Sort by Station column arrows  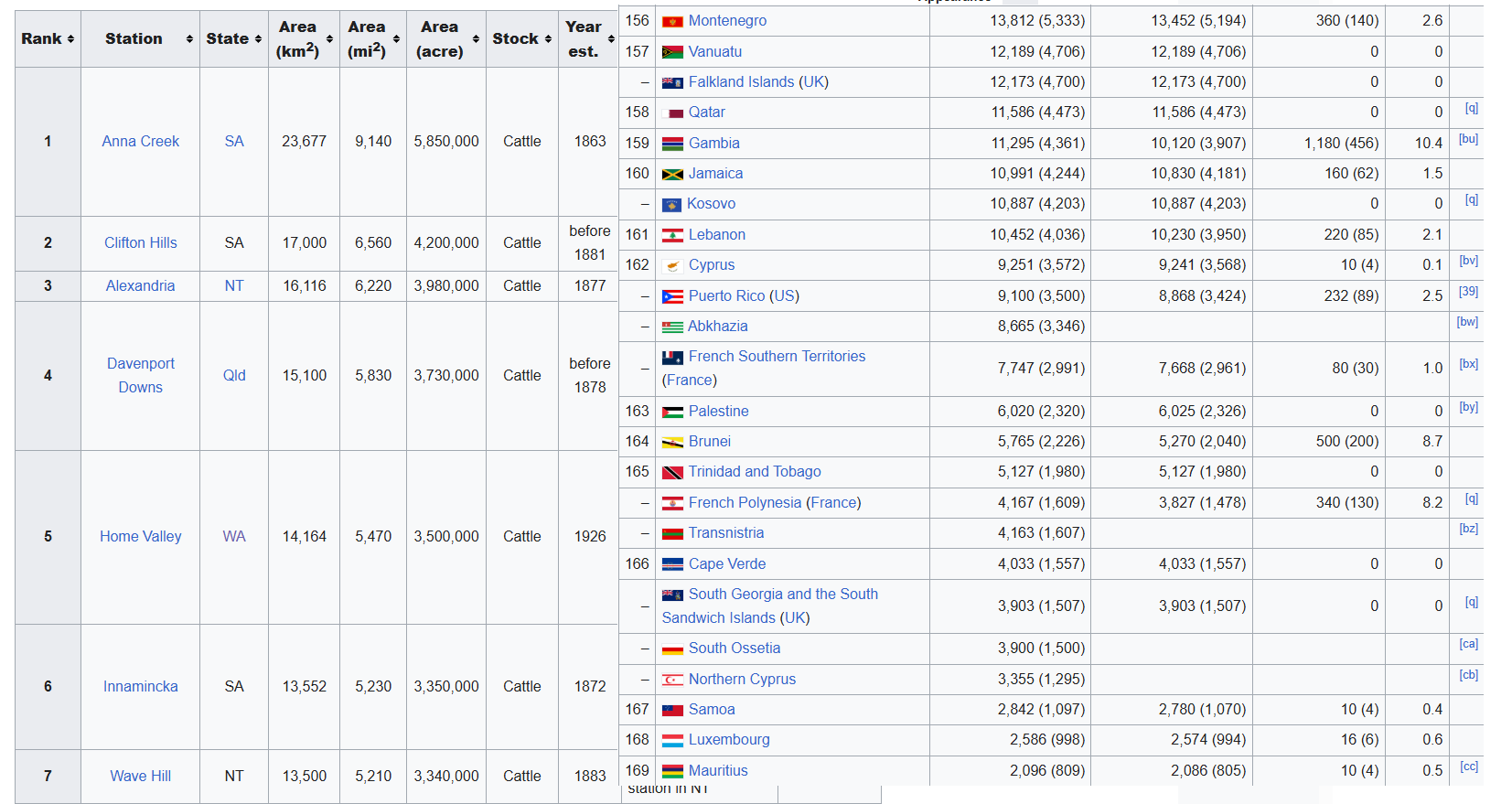tap(189, 39)
